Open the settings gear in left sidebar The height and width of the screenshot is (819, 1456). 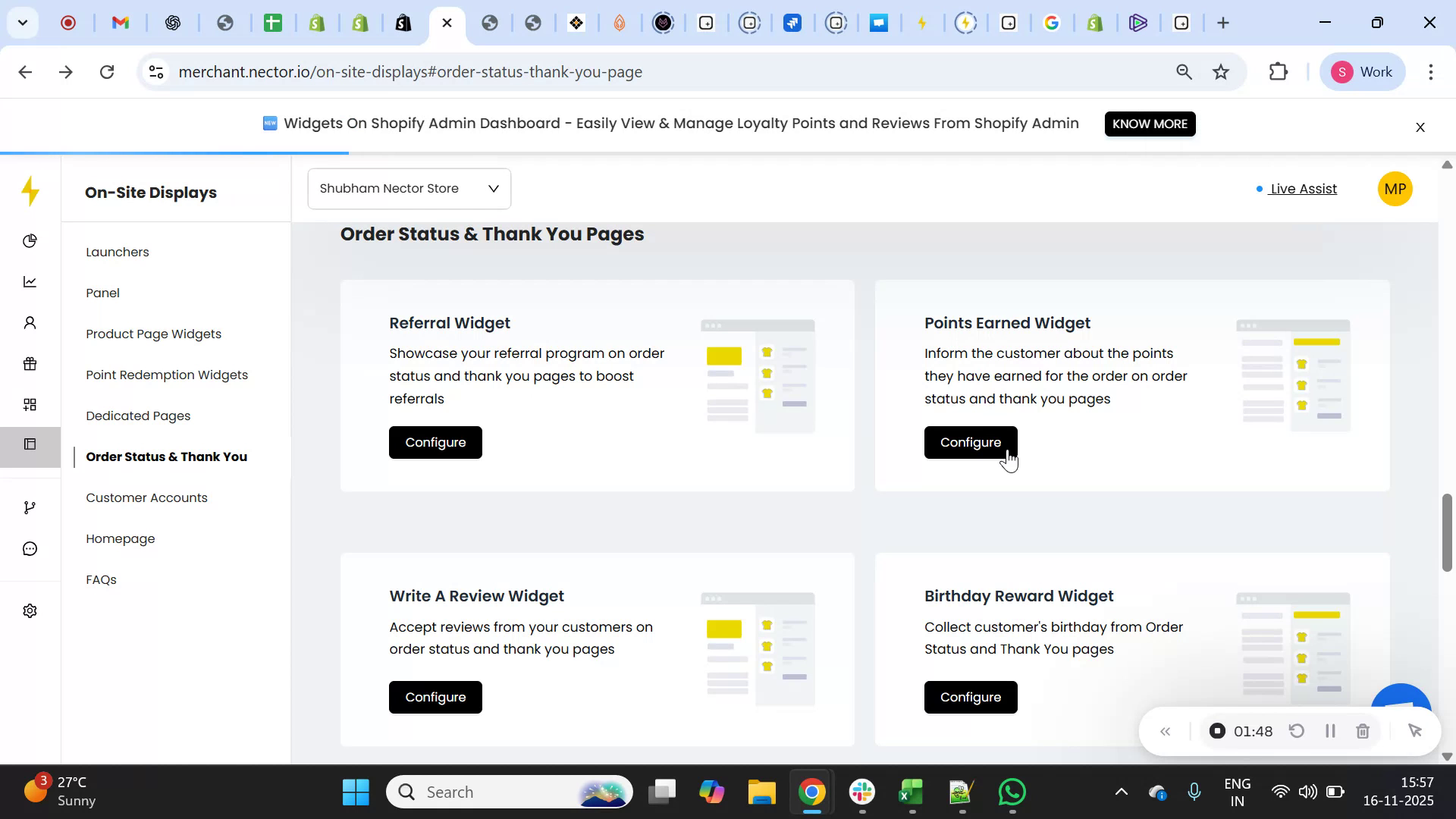tap(30, 611)
